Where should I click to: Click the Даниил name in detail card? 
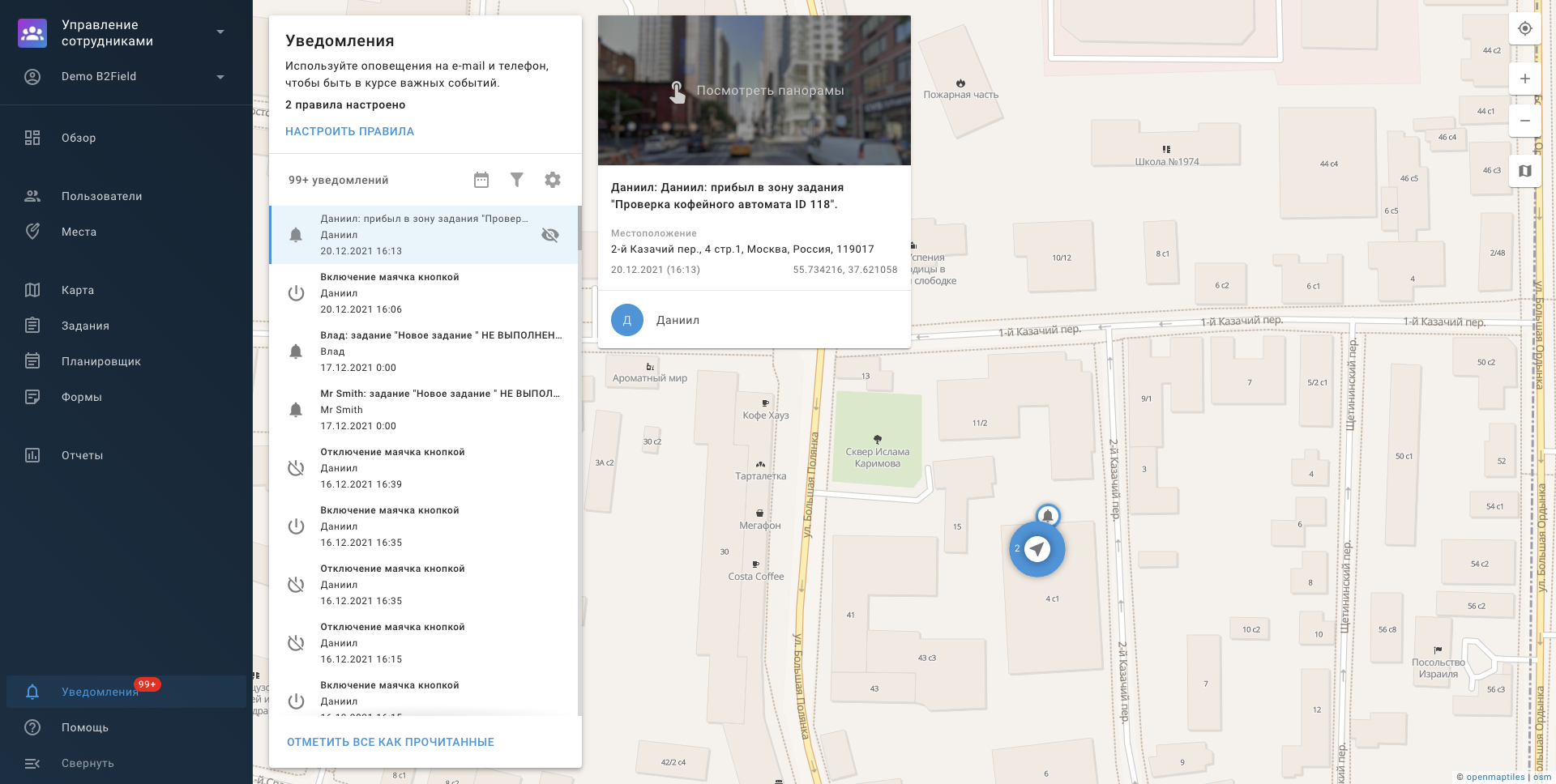(678, 320)
